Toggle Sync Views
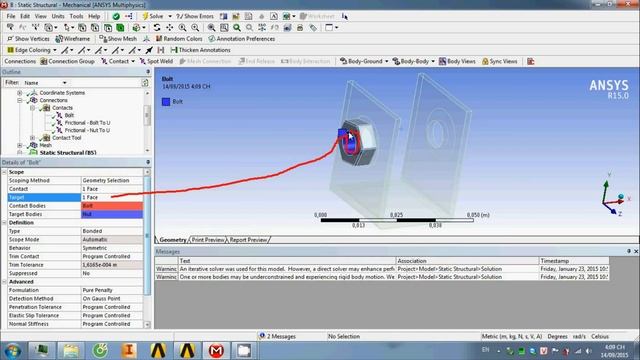This screenshot has width=640, height=360. [x=500, y=61]
